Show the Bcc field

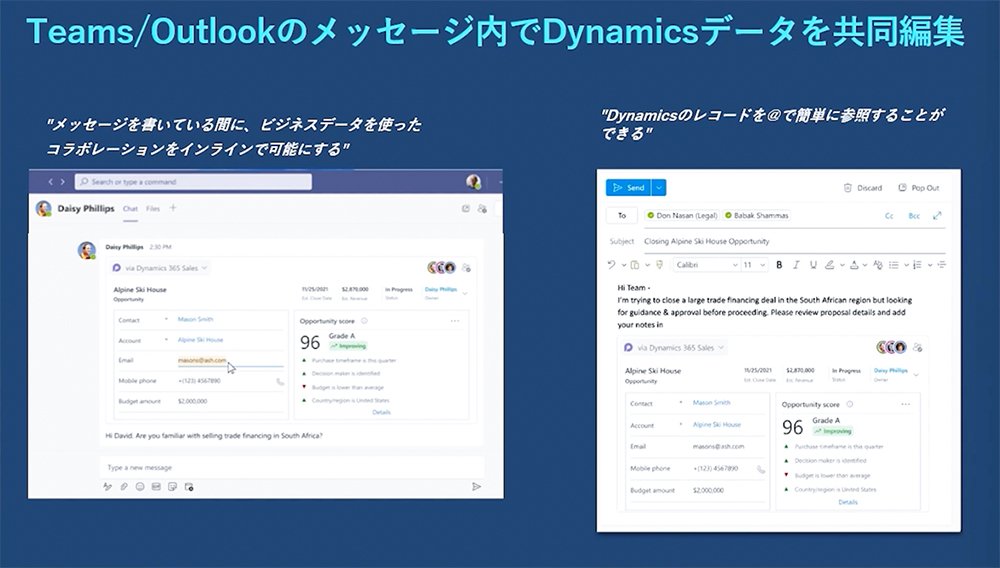[914, 215]
